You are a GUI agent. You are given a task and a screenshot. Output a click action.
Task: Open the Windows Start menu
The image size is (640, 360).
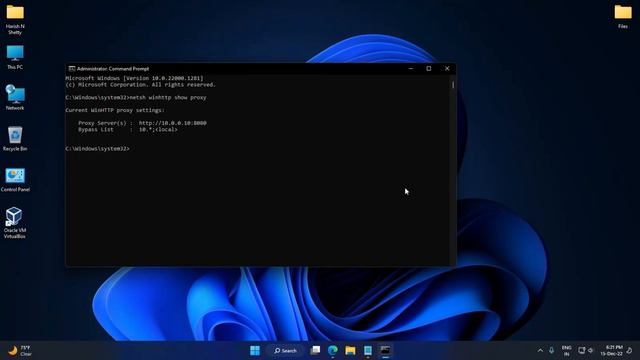tap(255, 351)
